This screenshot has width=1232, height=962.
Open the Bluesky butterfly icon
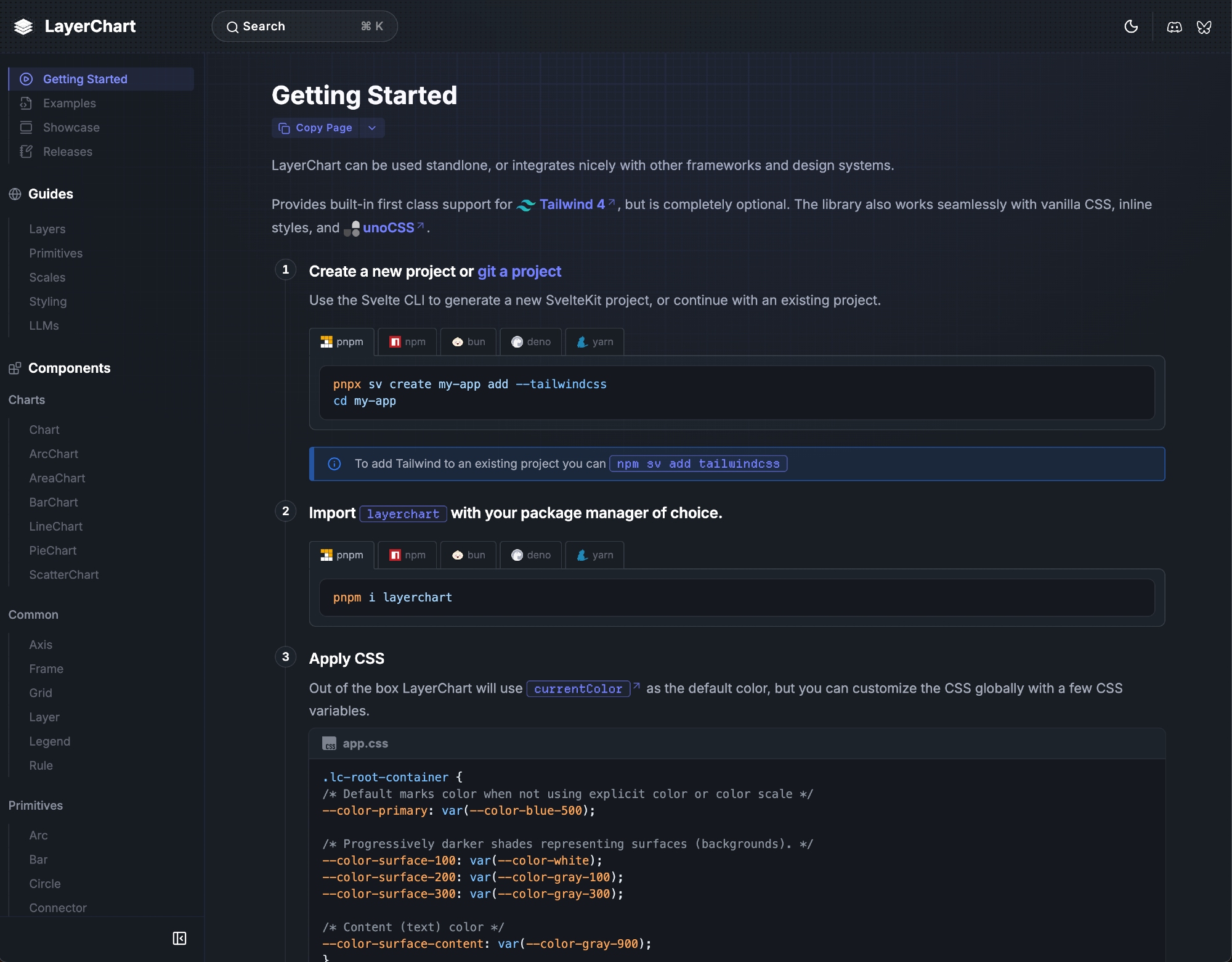[1204, 26]
